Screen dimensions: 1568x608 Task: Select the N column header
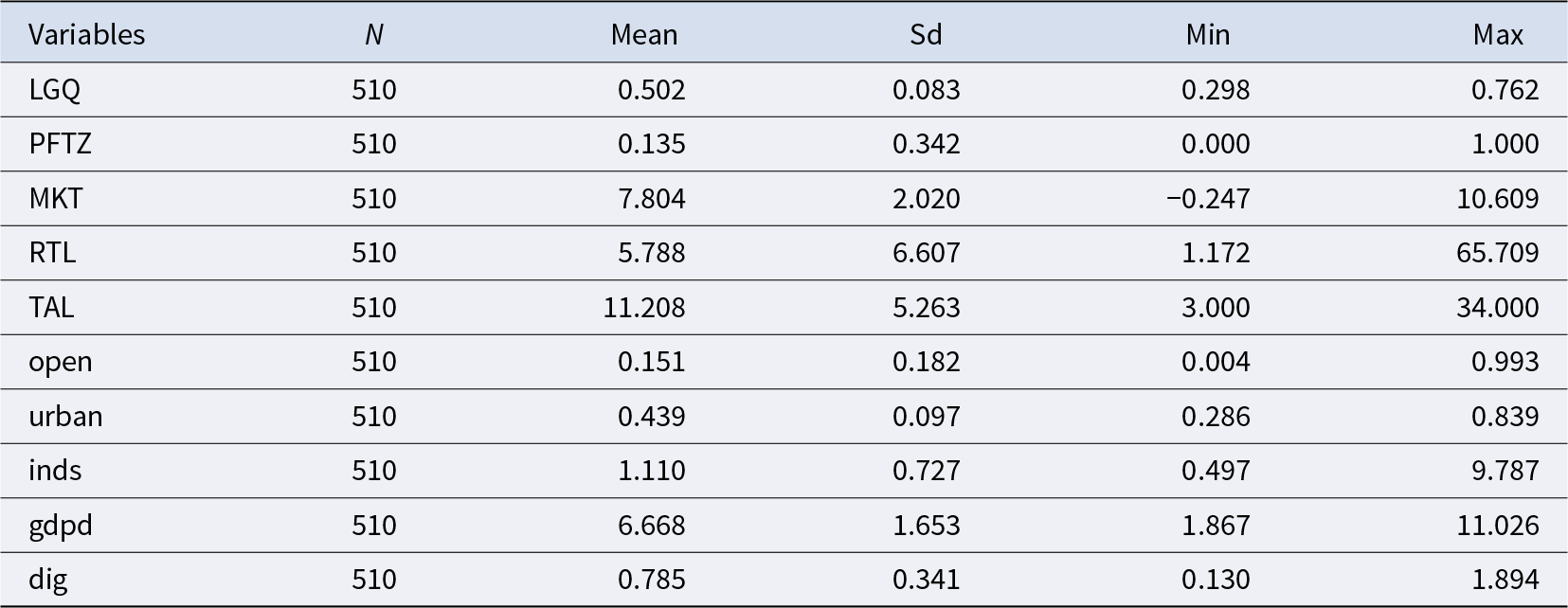tap(373, 35)
